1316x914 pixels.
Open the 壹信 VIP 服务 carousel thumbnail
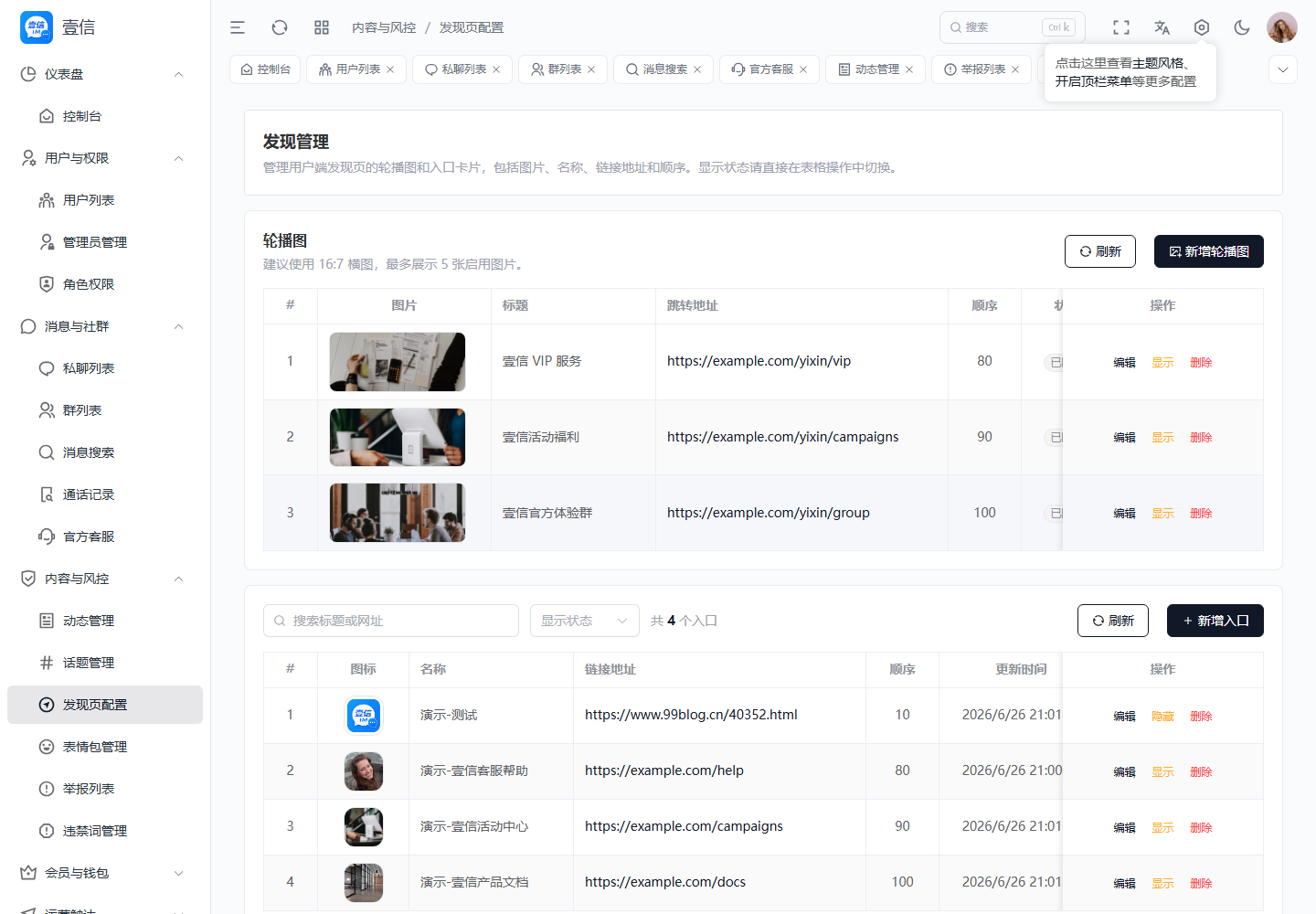(398, 362)
